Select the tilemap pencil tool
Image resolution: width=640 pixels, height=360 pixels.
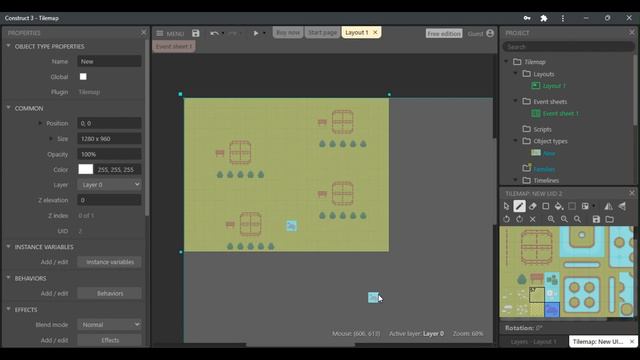click(519, 206)
